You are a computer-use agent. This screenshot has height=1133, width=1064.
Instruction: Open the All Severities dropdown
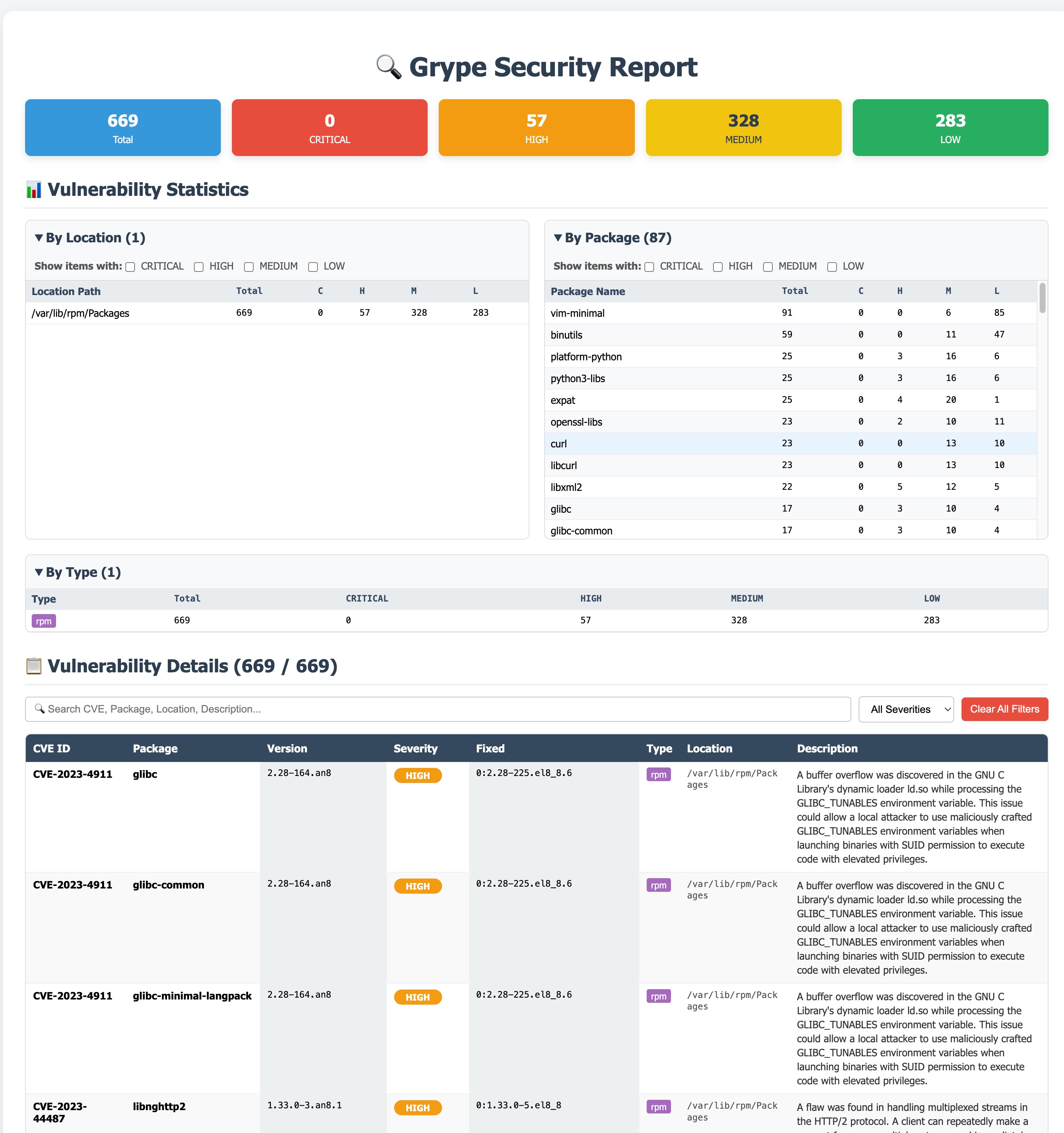point(905,710)
